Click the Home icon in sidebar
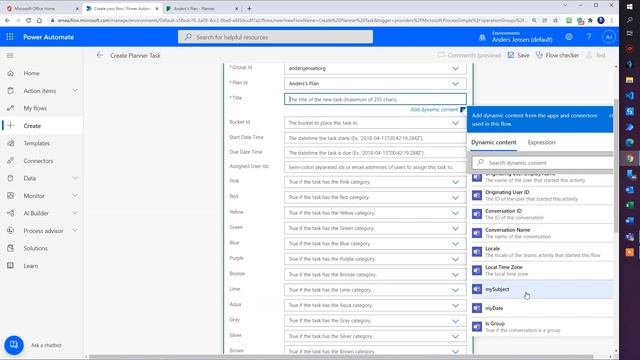The width and height of the screenshot is (640, 360). click(x=11, y=73)
